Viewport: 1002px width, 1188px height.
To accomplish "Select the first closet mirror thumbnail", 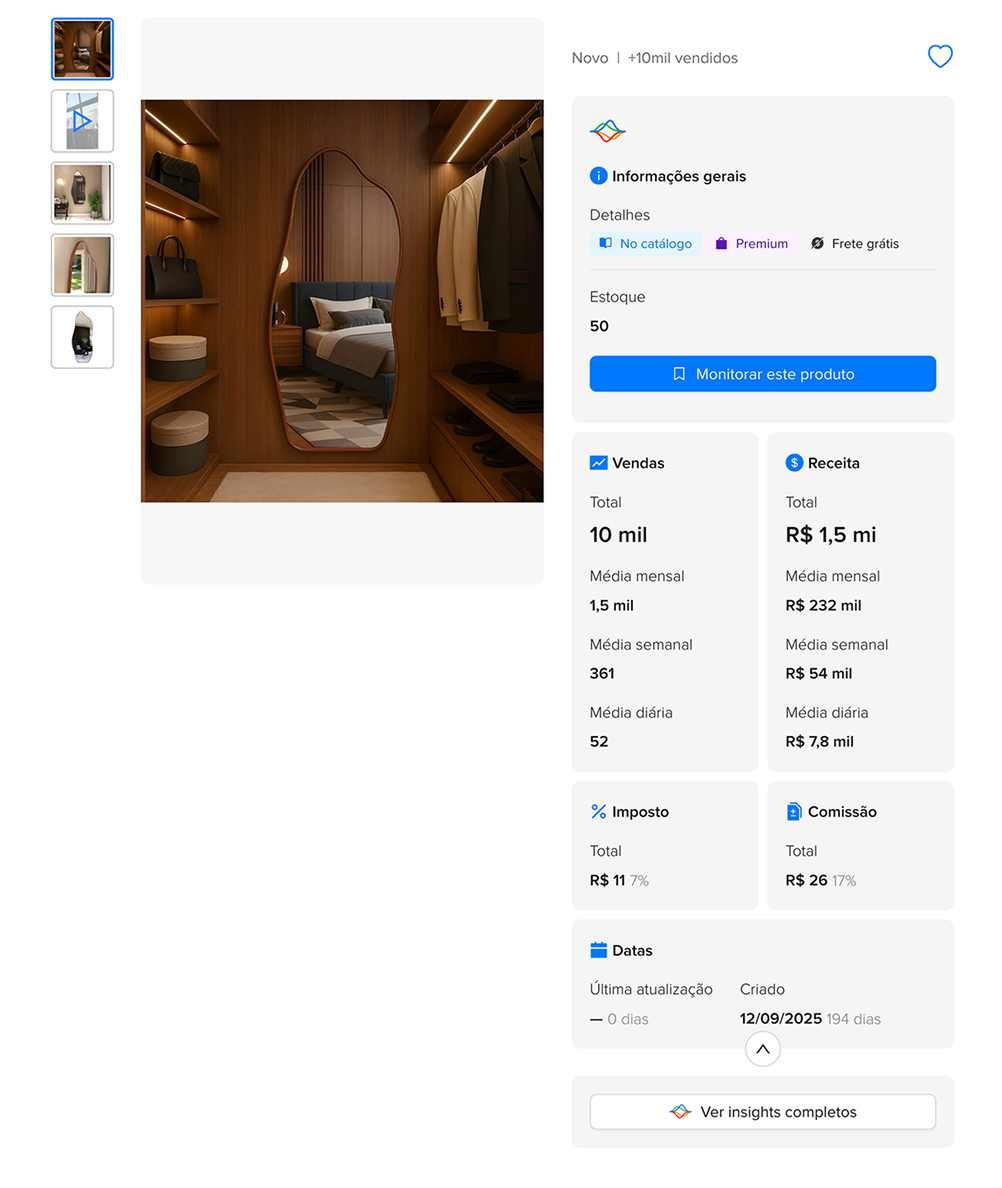I will click(82, 49).
